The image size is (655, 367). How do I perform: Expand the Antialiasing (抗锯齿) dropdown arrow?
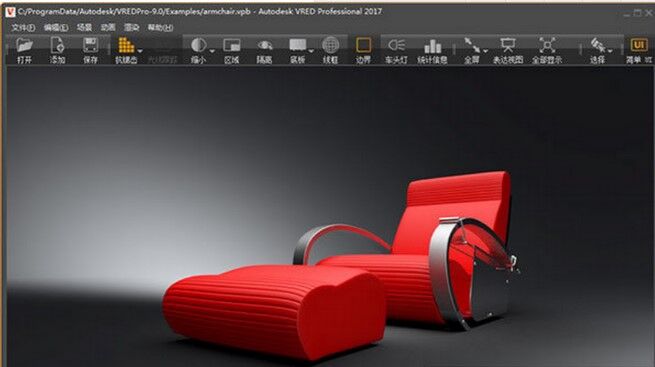[140, 51]
